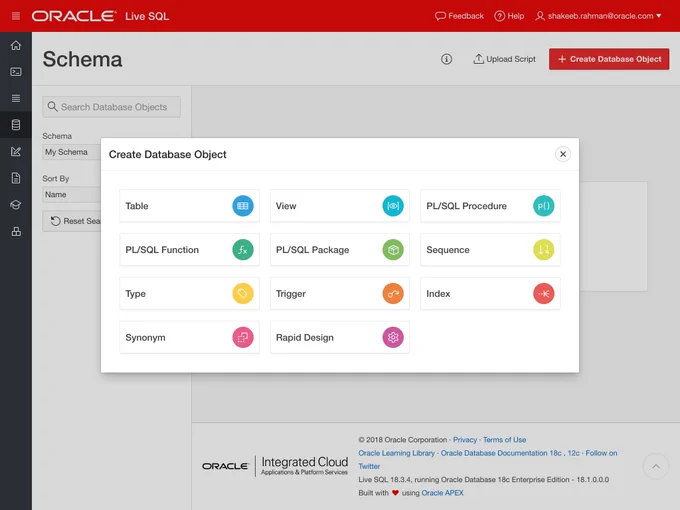Open My Session list icon in sidebar
680x510 pixels.
pyautogui.click(x=16, y=98)
